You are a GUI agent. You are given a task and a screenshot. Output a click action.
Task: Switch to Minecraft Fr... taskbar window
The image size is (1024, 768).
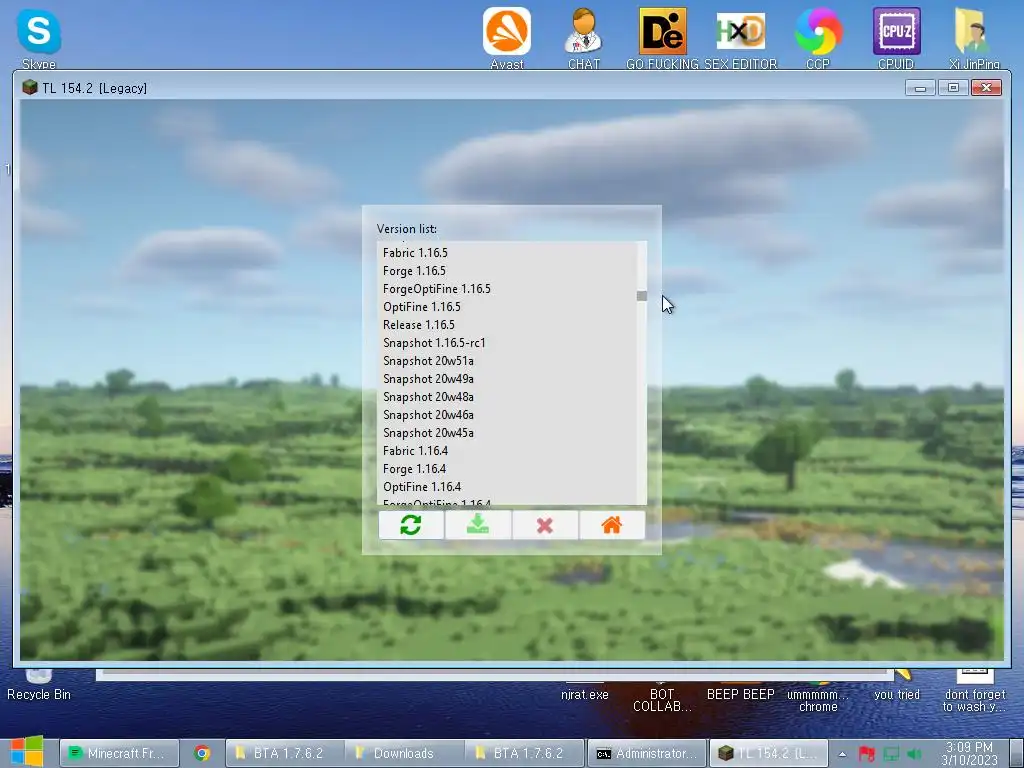click(120, 753)
